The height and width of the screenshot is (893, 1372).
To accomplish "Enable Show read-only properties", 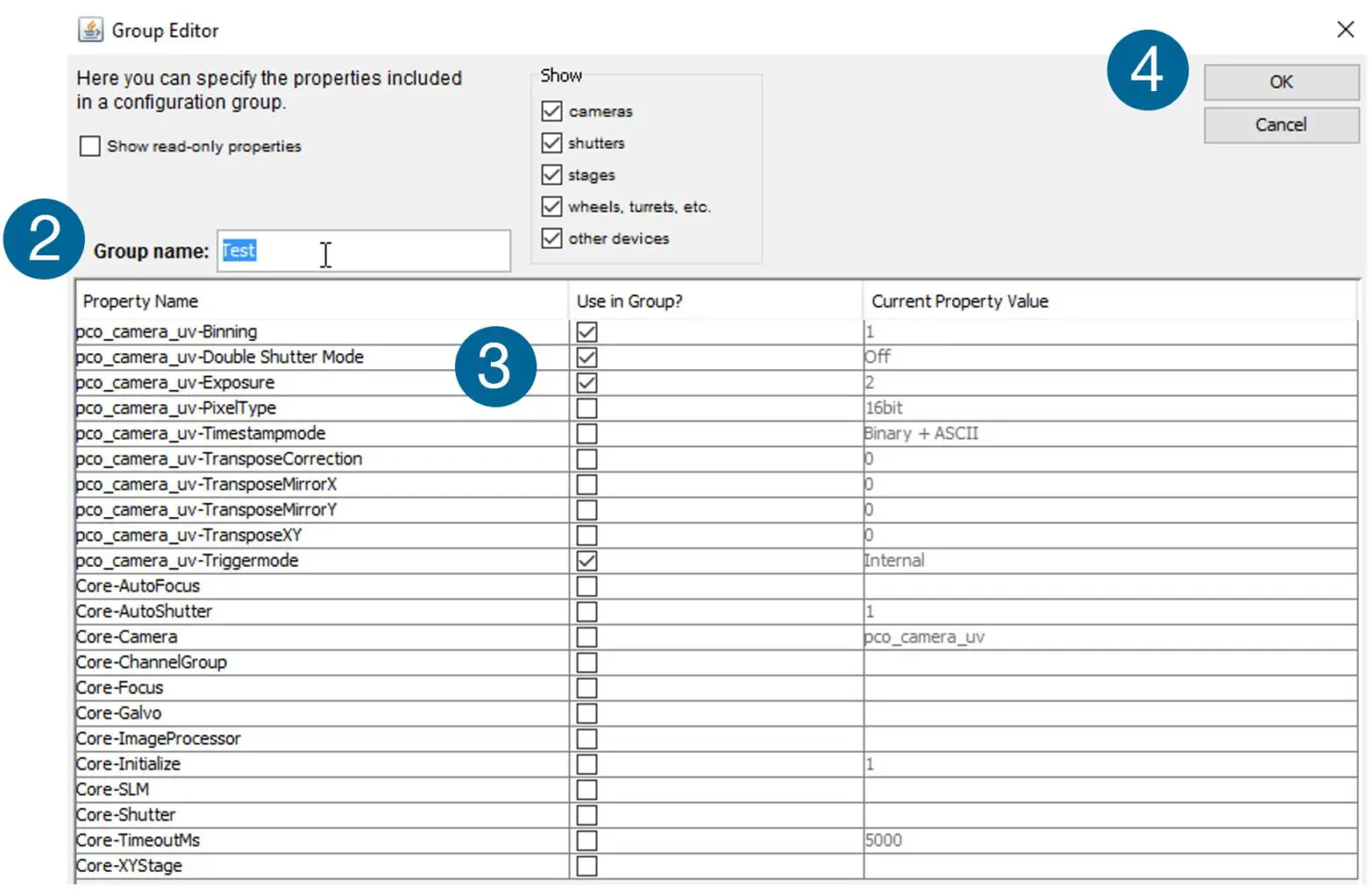I will [90, 146].
